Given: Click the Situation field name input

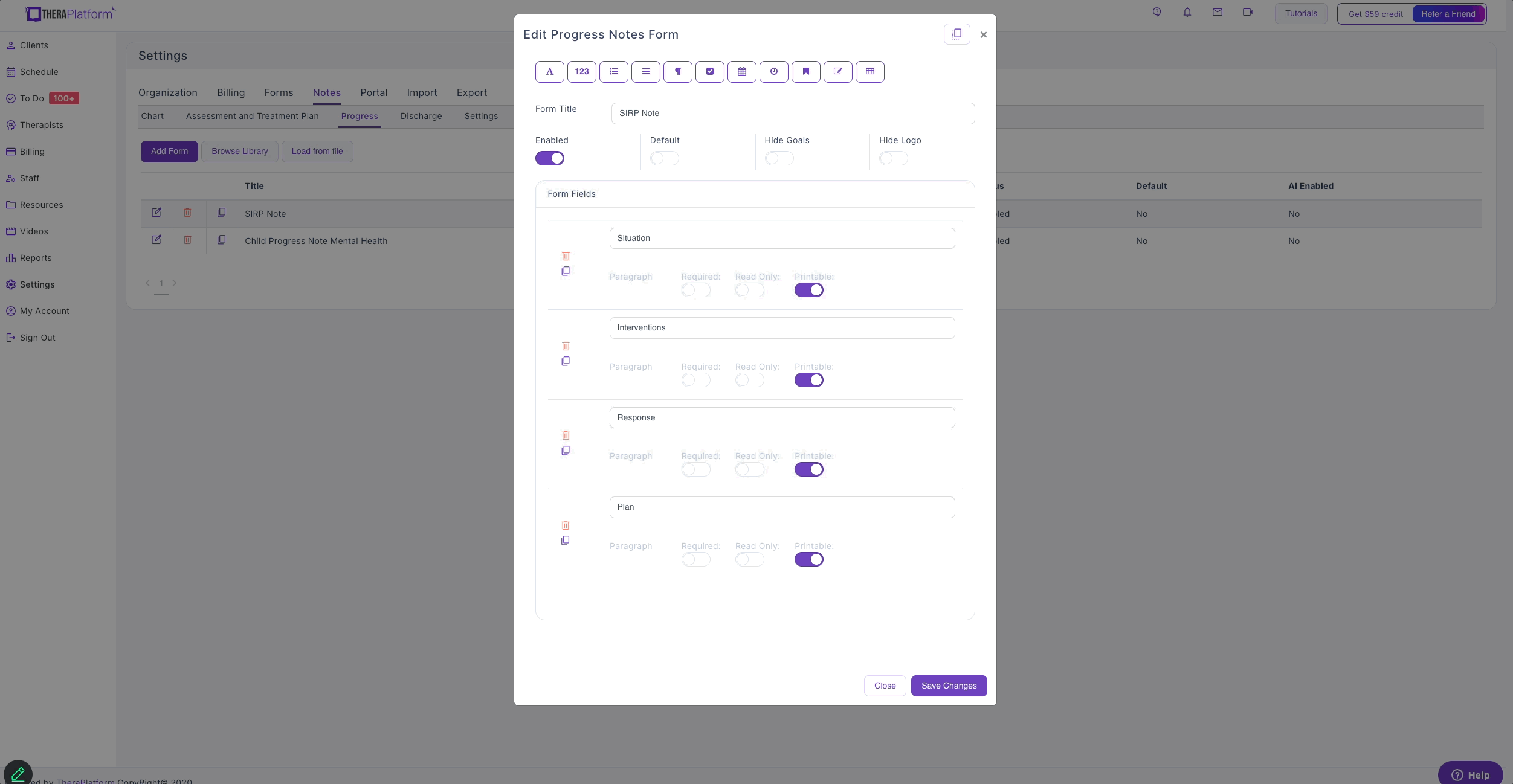Looking at the screenshot, I should point(782,238).
